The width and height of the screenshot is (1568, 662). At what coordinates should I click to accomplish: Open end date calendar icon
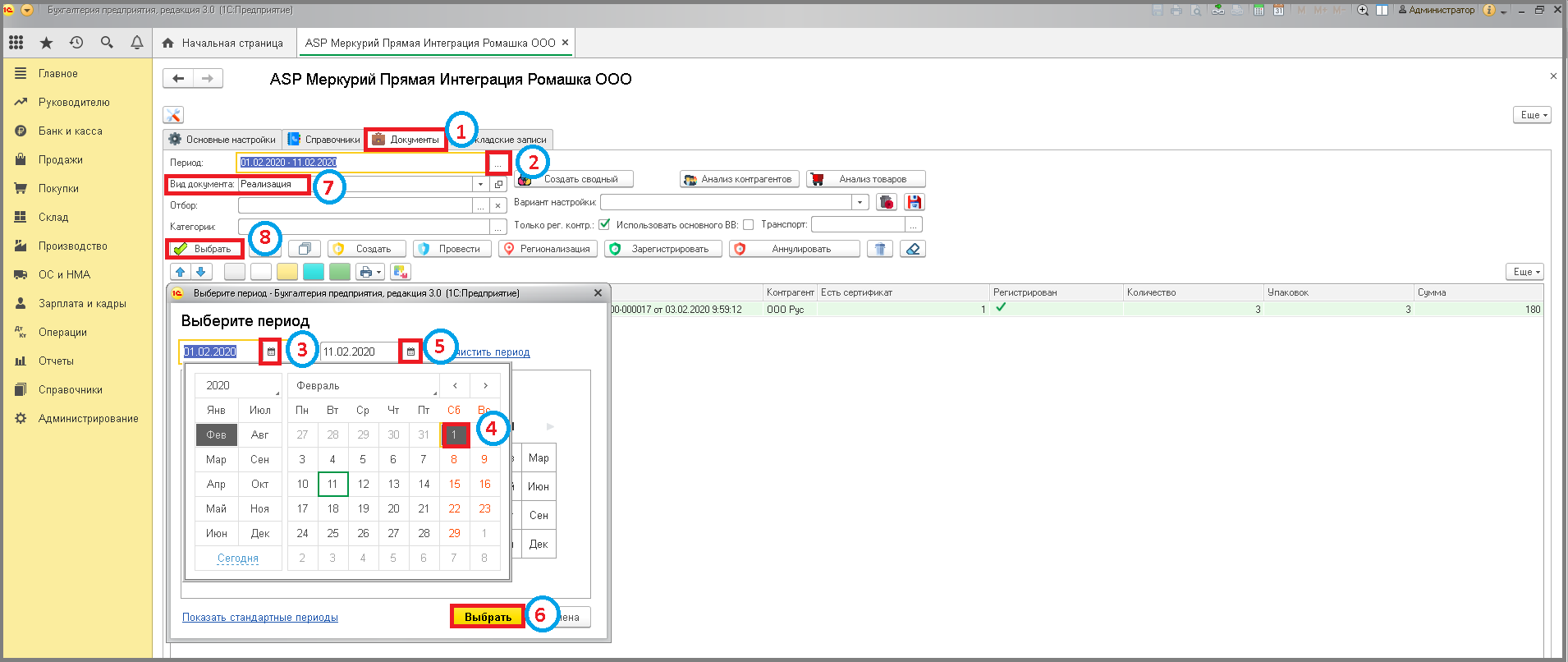pos(410,352)
